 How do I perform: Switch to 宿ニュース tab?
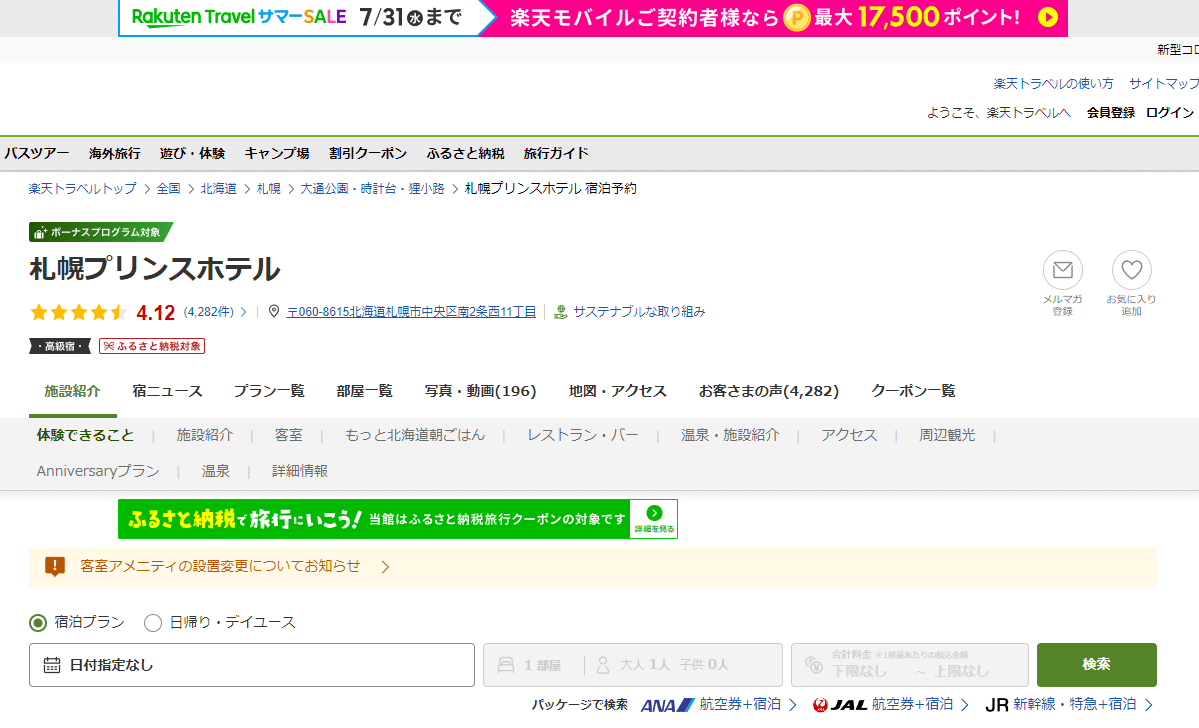[167, 391]
